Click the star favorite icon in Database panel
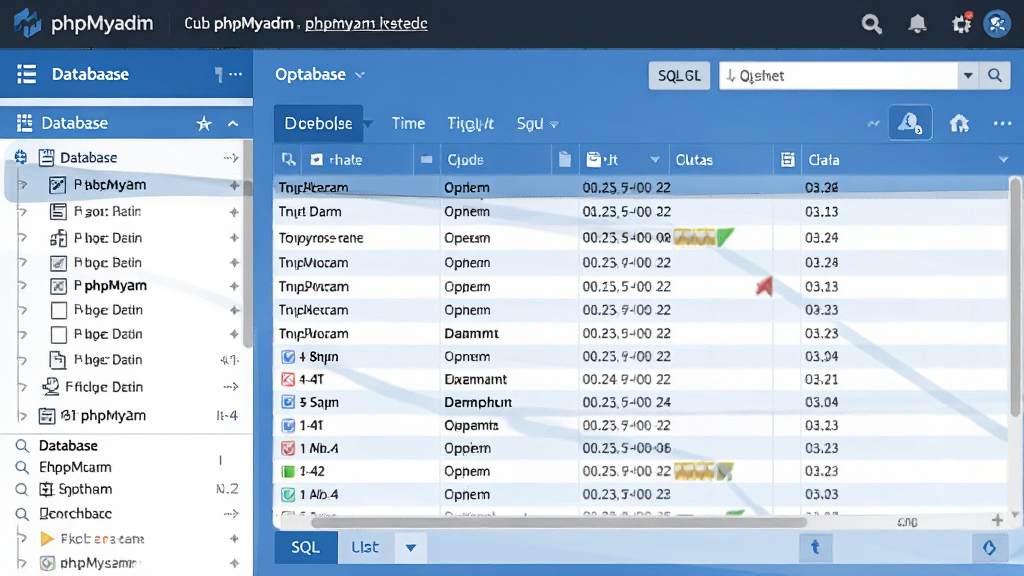Image resolution: width=1024 pixels, height=576 pixels. [204, 123]
